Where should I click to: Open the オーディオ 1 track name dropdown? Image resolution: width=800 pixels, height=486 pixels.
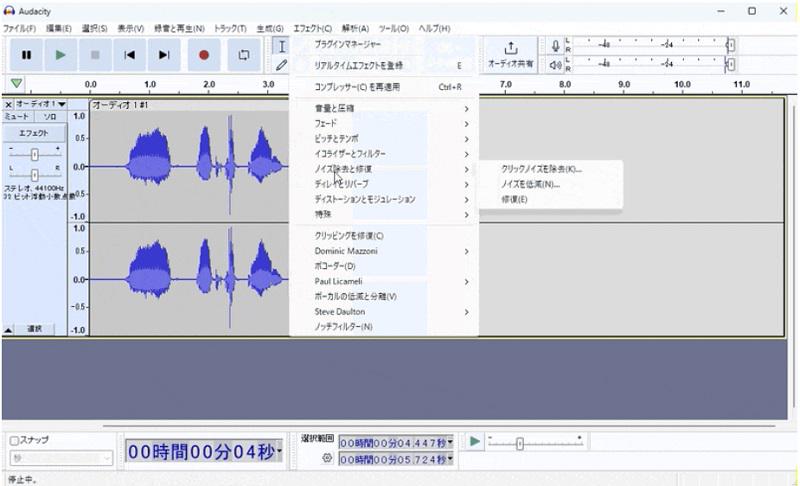pos(40,104)
